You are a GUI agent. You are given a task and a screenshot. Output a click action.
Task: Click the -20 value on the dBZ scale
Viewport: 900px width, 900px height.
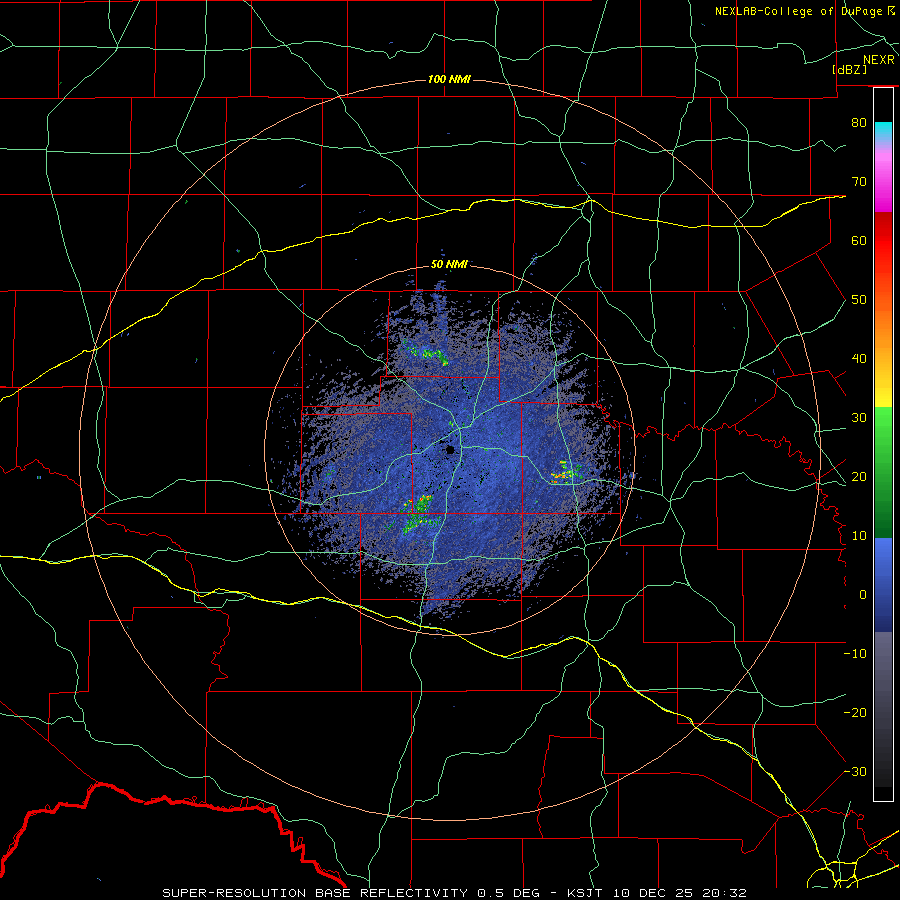(x=855, y=713)
